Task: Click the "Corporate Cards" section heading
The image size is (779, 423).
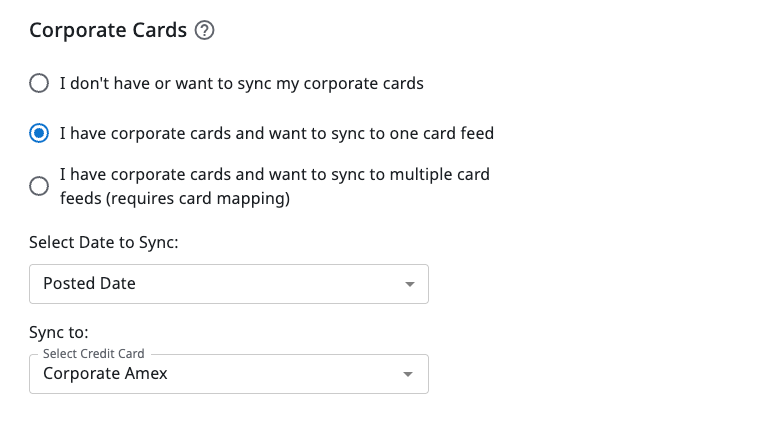Action: tap(108, 30)
